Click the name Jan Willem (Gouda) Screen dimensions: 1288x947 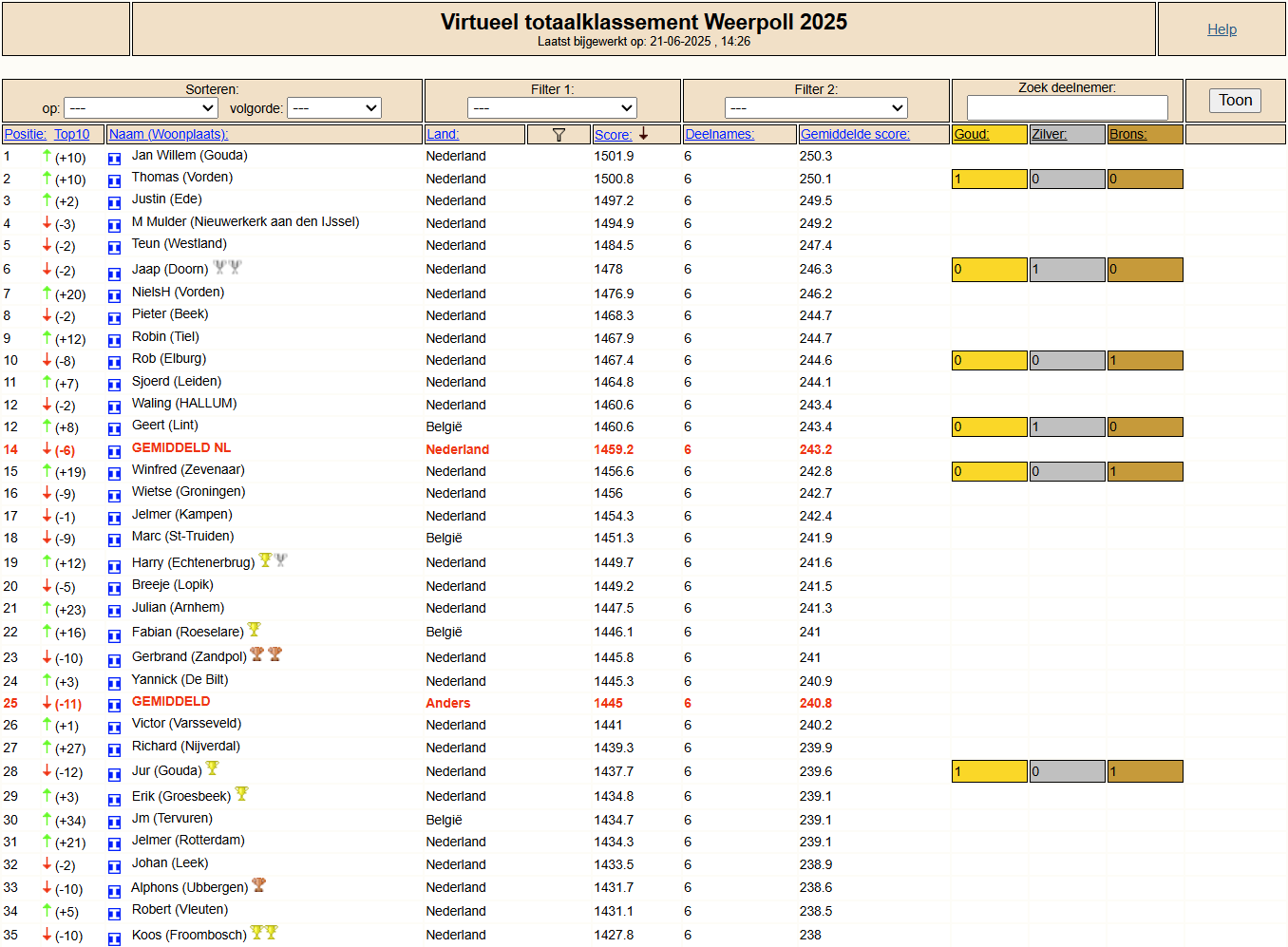tap(189, 156)
